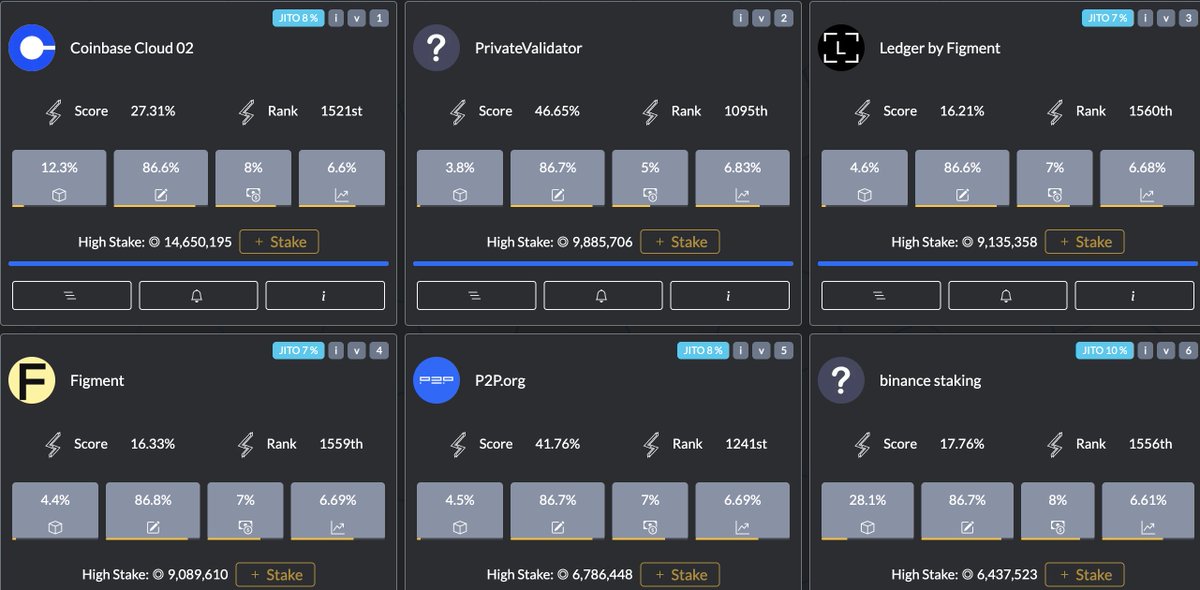
Task: Open the info button at bottom of Coinbase Cloud 02
Action: (325, 295)
